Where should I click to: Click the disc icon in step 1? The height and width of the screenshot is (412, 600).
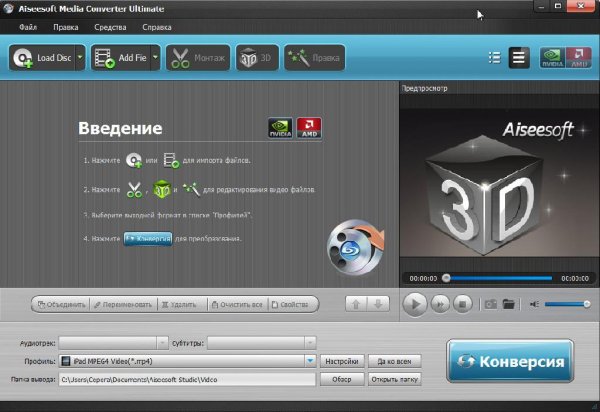point(134,160)
